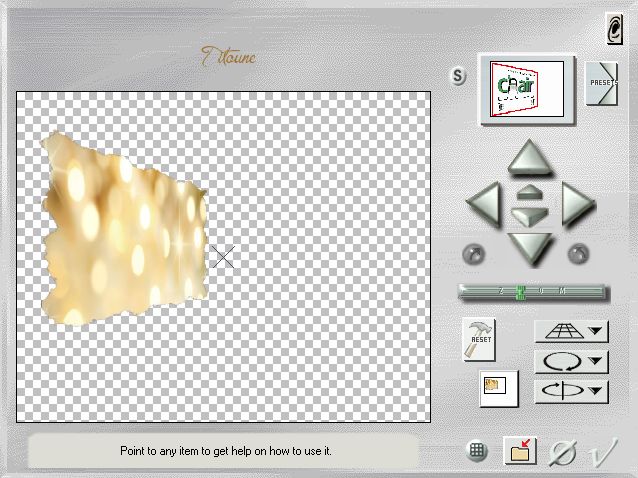Image resolution: width=638 pixels, height=478 pixels.
Task: Apply with the checkmark icon
Action: [603, 452]
